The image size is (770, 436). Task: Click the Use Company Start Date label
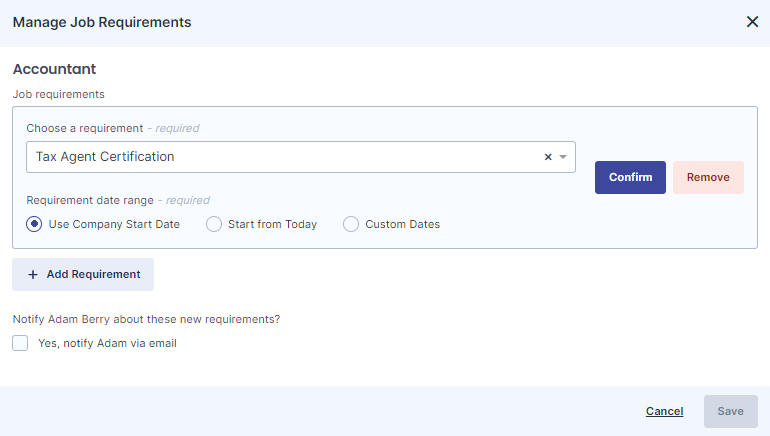click(x=114, y=224)
